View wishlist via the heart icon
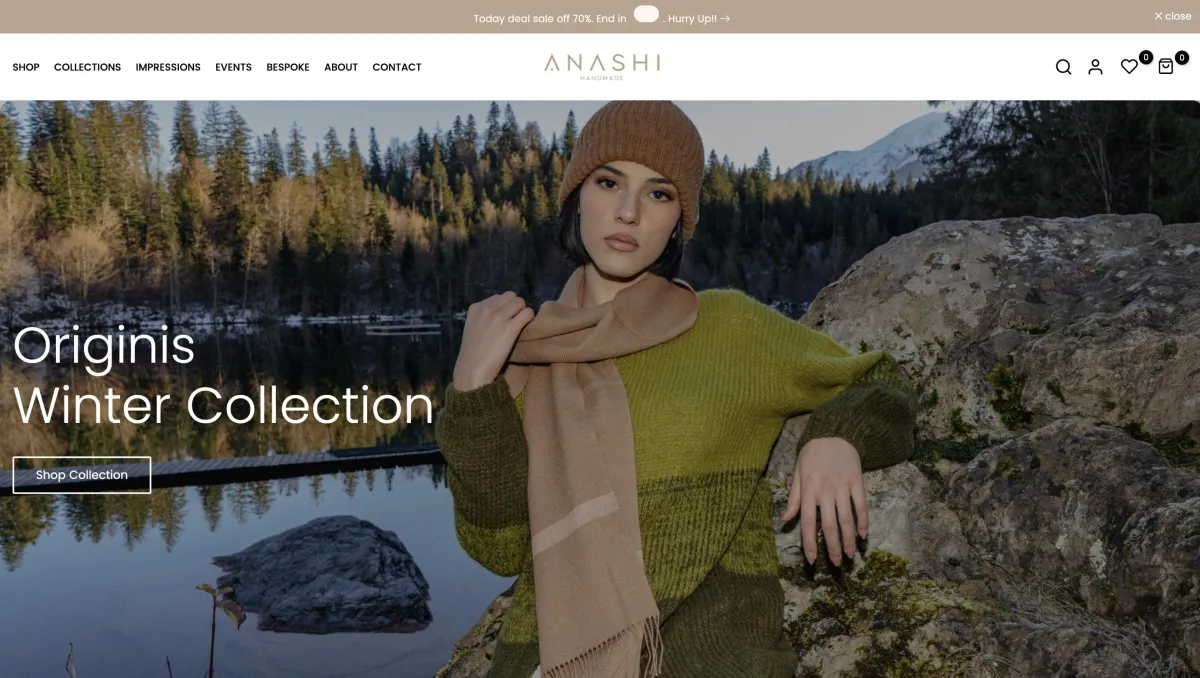The width and height of the screenshot is (1200, 678). click(1129, 67)
